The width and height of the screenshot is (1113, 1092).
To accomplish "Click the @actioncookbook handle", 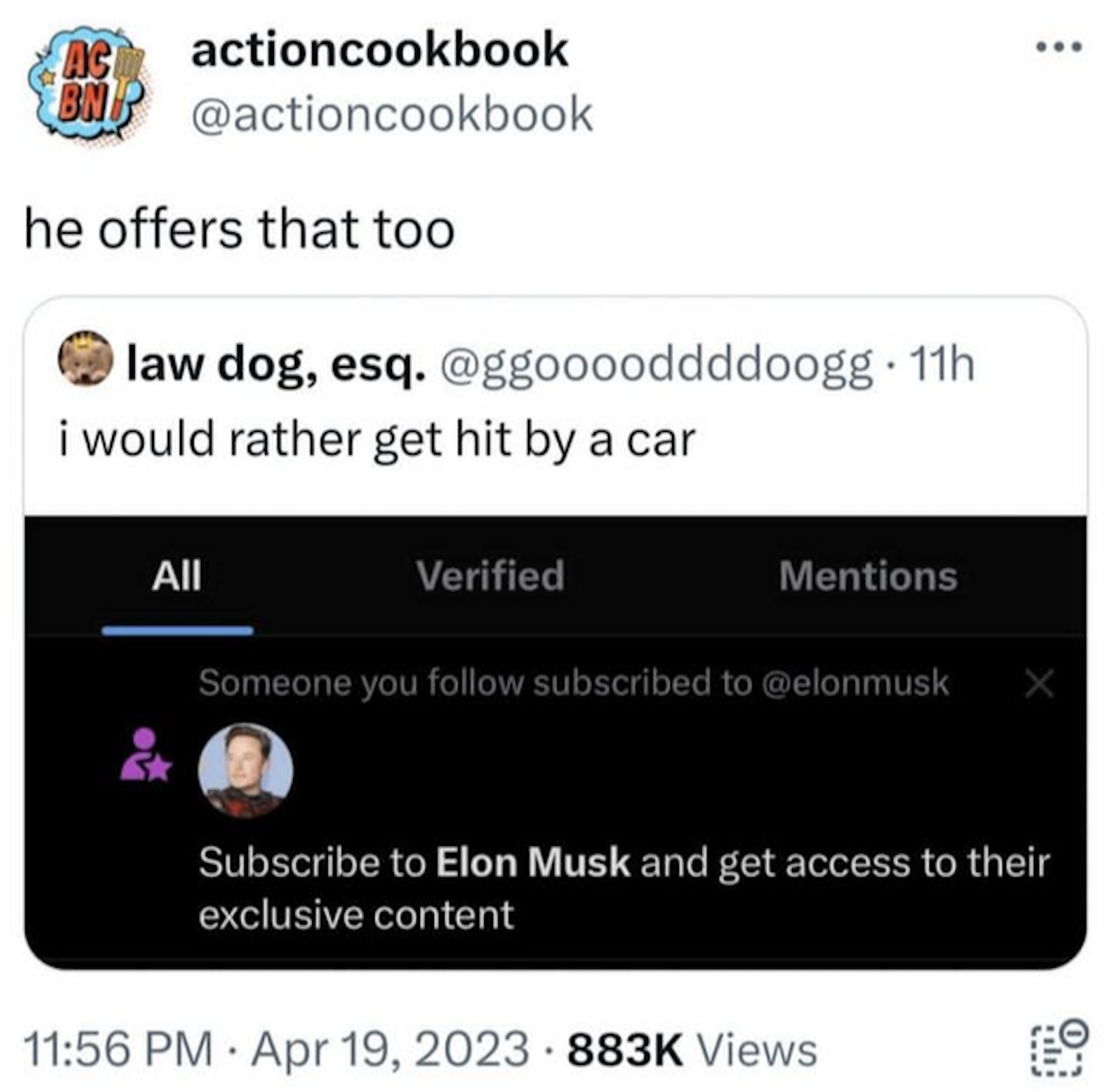I will [x=392, y=115].
